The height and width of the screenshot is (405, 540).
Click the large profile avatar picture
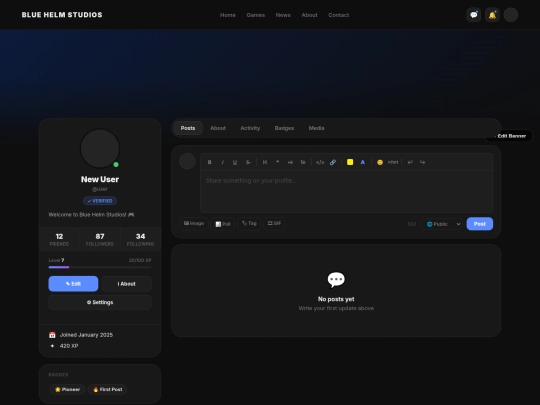100,148
